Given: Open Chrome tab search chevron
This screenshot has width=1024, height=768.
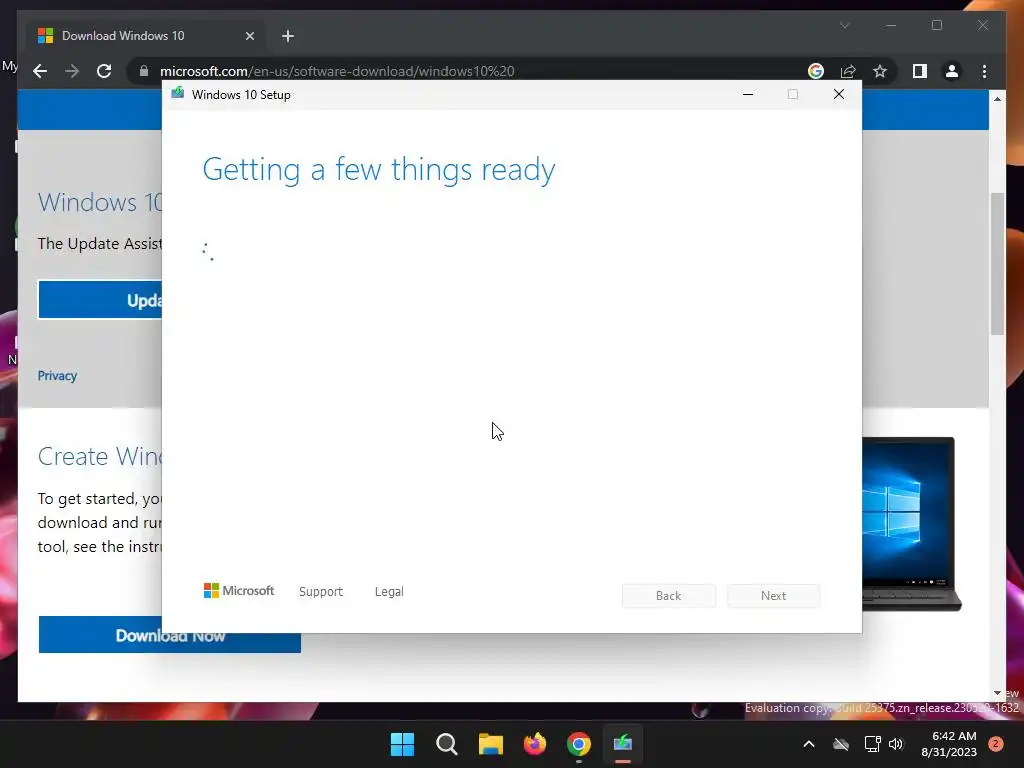Looking at the screenshot, I should point(844,25).
